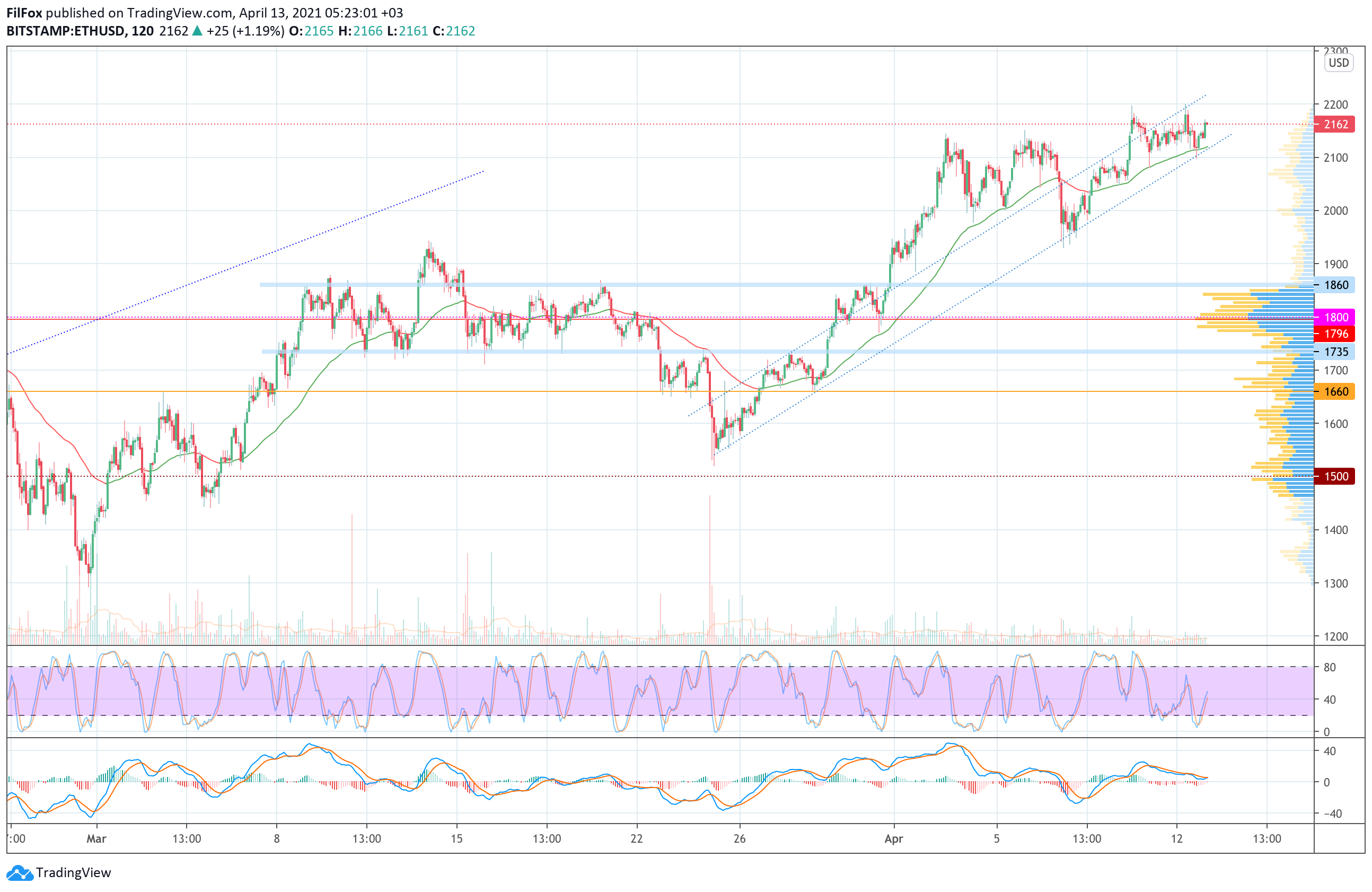This screenshot has height=892, width=1372.
Task: Click the dark-red 1500 support label
Action: [x=1335, y=476]
